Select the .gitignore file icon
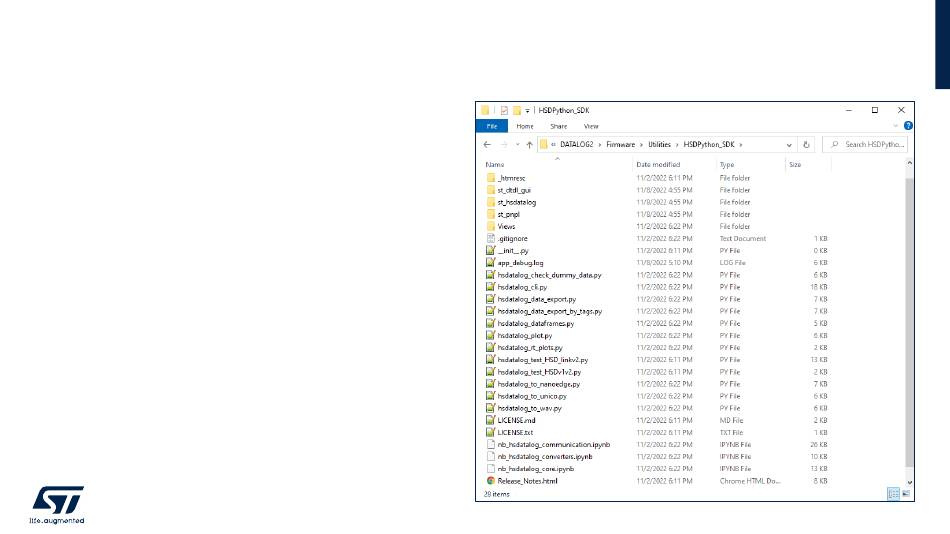Screen dimensions: 950x534 (491, 238)
